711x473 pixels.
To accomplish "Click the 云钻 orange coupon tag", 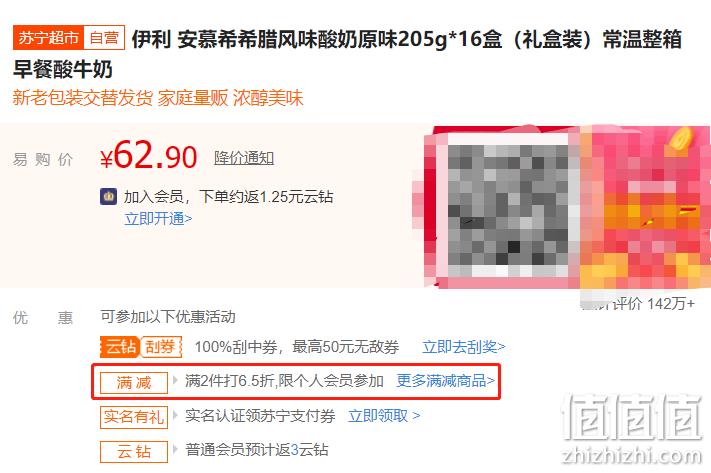I will point(120,347).
